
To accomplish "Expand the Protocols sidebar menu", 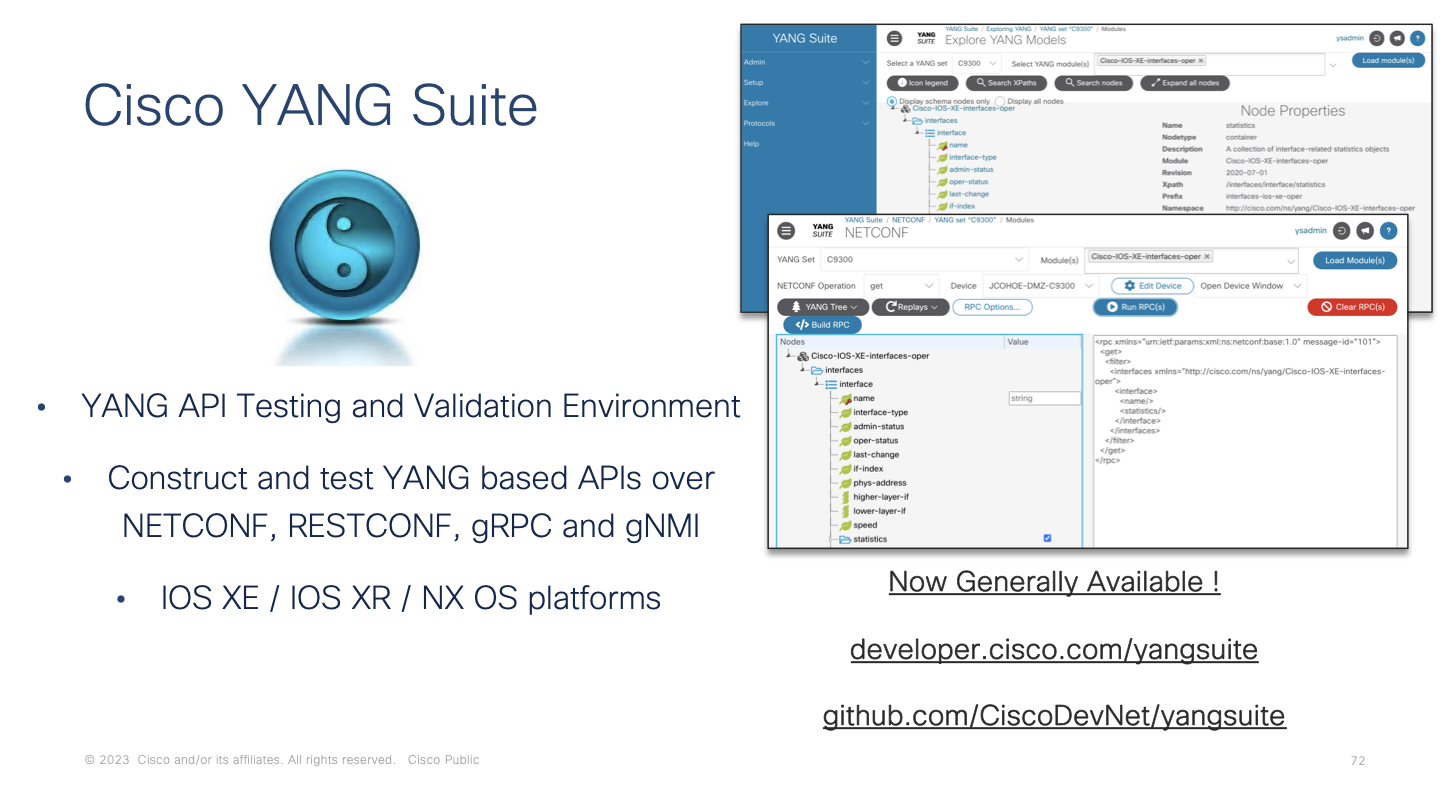I will tap(808, 123).
